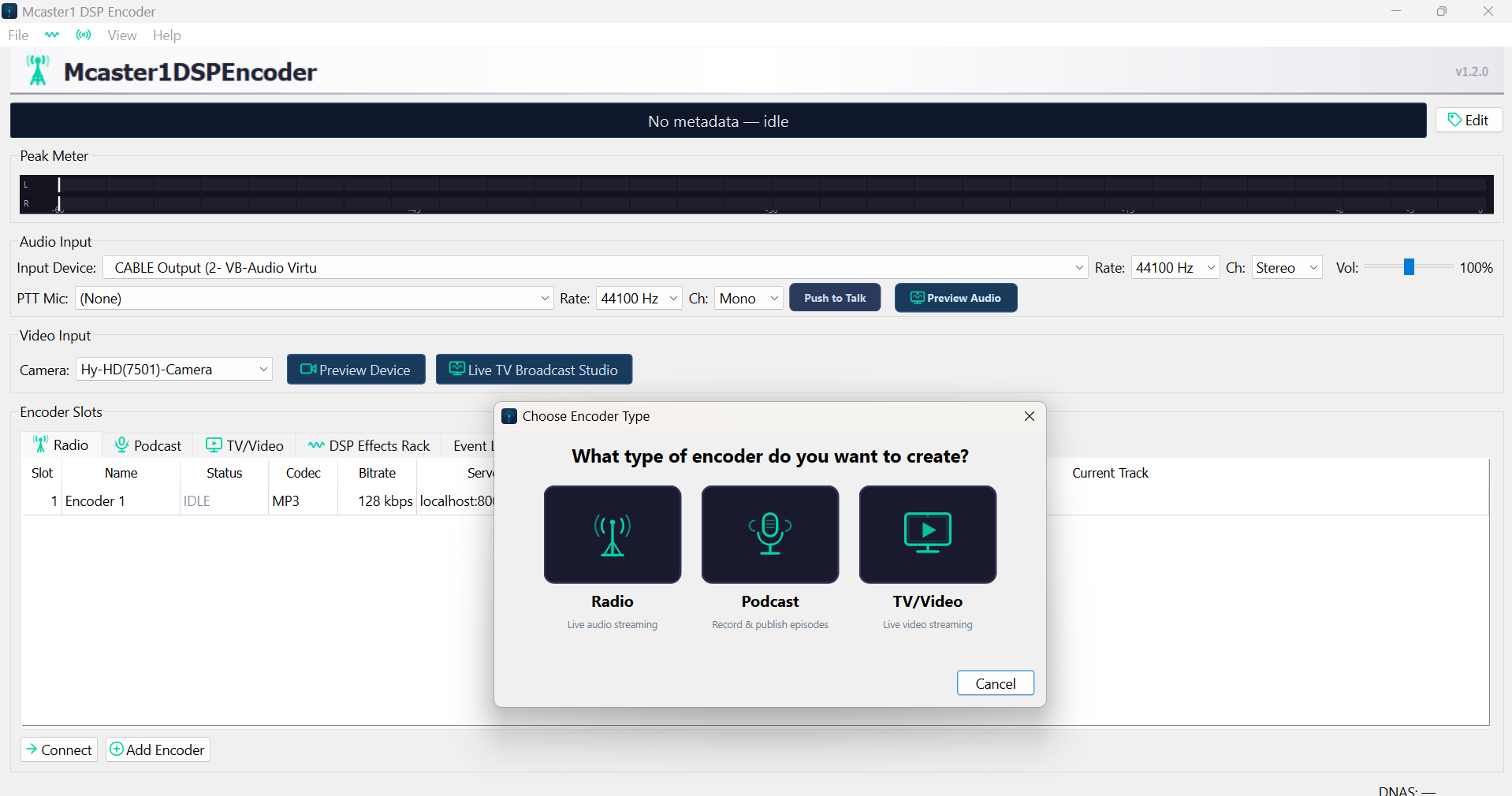
Task: Choose the TV/Video encoder tile
Action: (x=927, y=534)
